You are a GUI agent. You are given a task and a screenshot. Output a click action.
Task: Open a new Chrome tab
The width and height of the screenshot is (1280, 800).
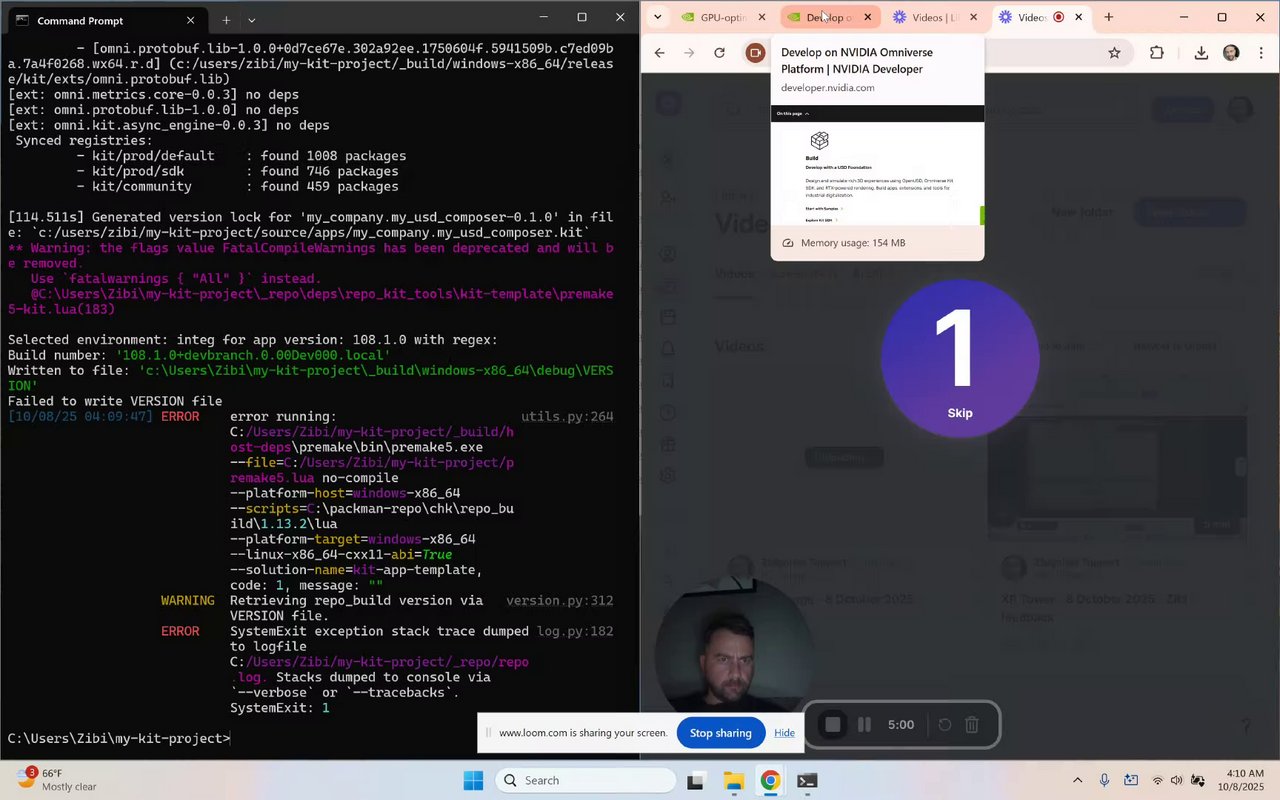1108,17
